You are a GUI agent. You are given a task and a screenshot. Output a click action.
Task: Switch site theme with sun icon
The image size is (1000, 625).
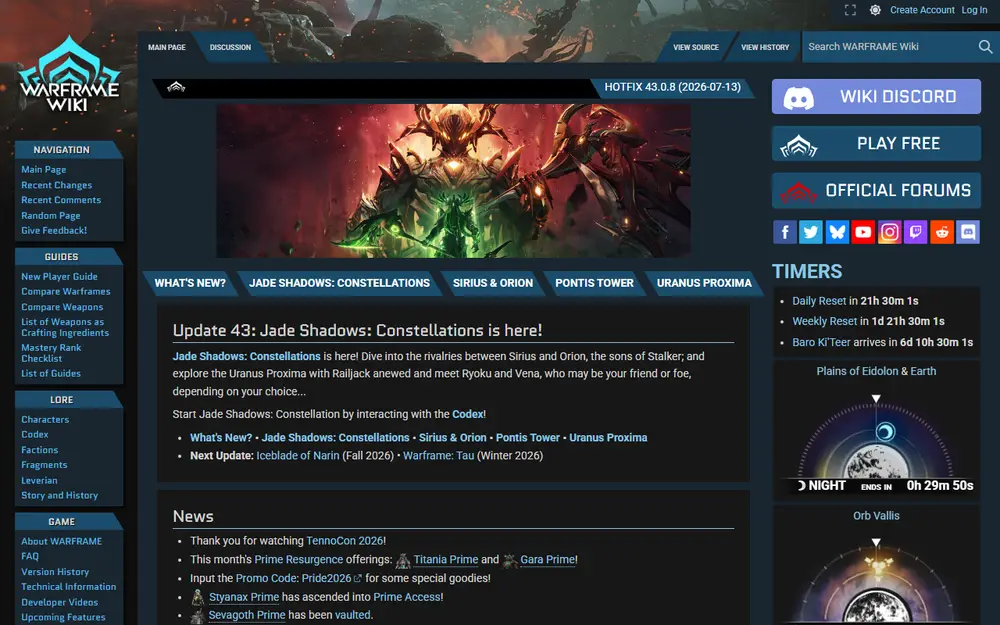(x=875, y=10)
